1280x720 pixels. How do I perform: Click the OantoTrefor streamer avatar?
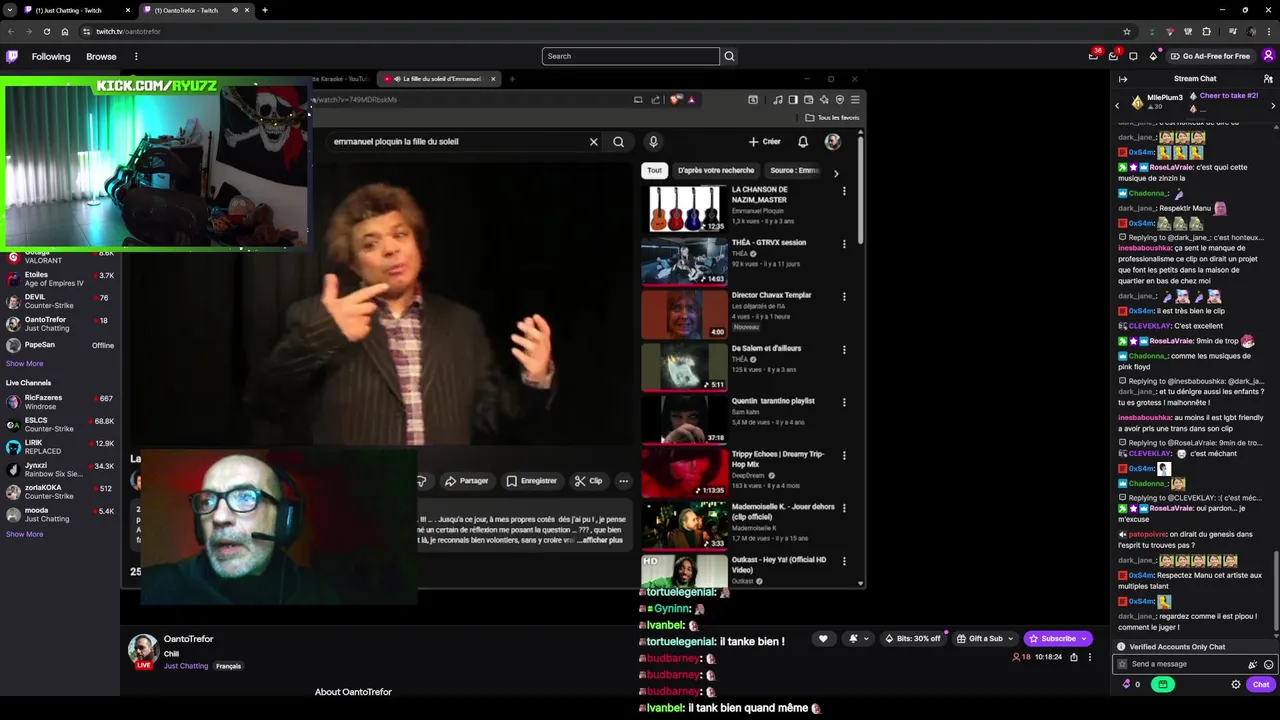coord(143,650)
